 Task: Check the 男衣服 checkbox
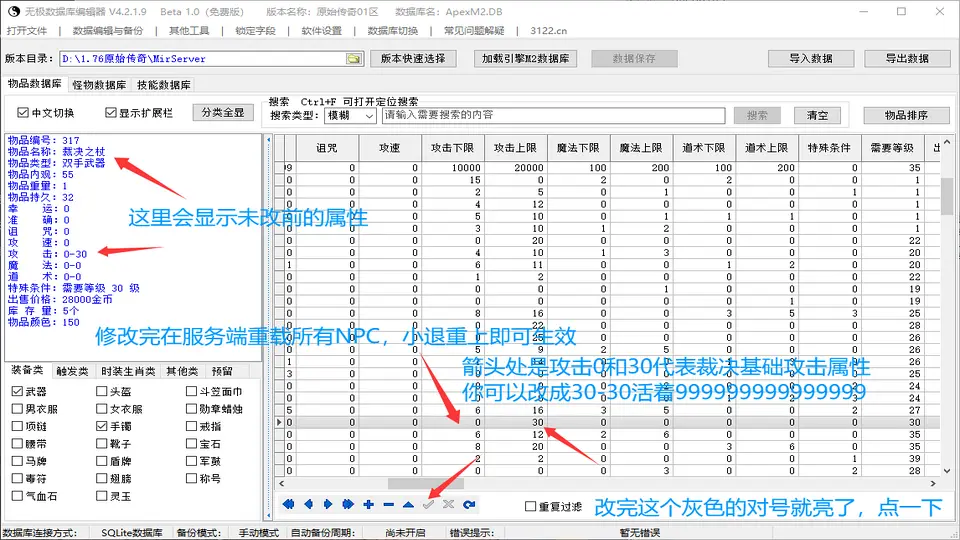(x=17, y=408)
